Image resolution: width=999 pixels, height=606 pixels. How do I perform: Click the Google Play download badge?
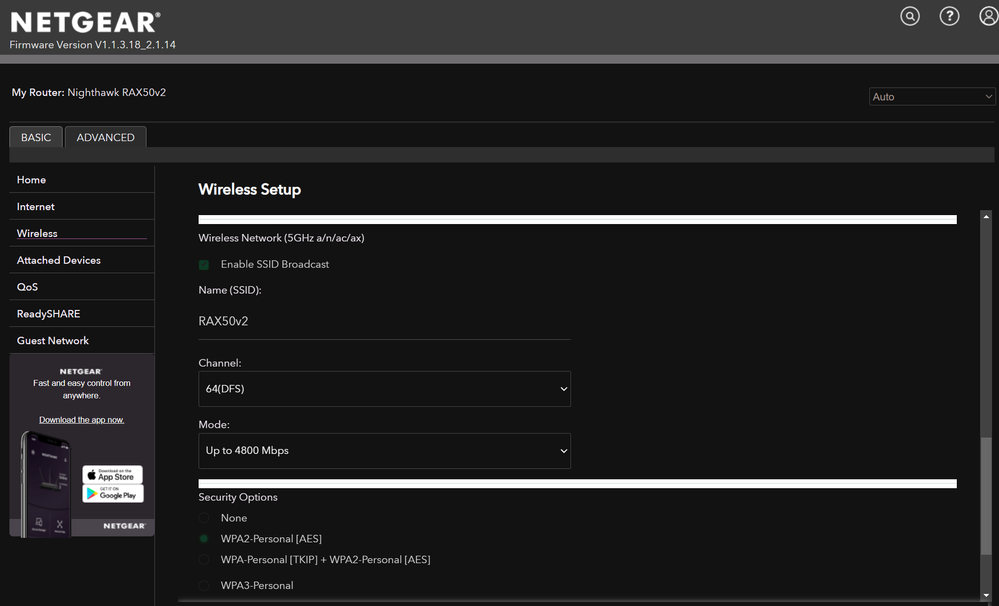coord(112,493)
